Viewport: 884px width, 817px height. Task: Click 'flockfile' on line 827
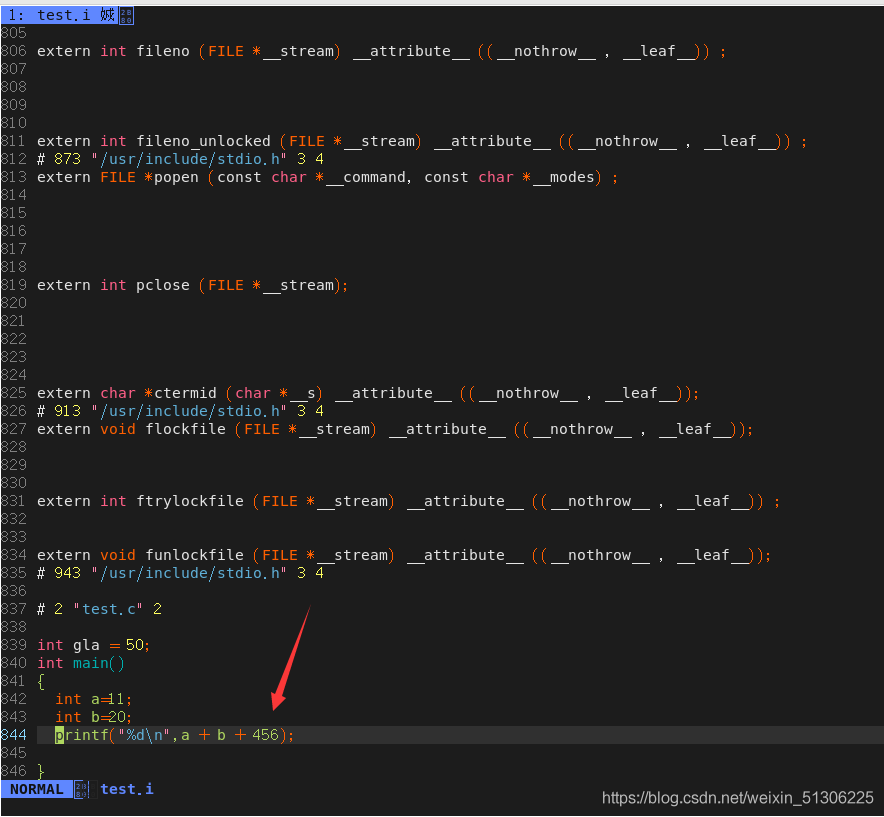(x=185, y=429)
